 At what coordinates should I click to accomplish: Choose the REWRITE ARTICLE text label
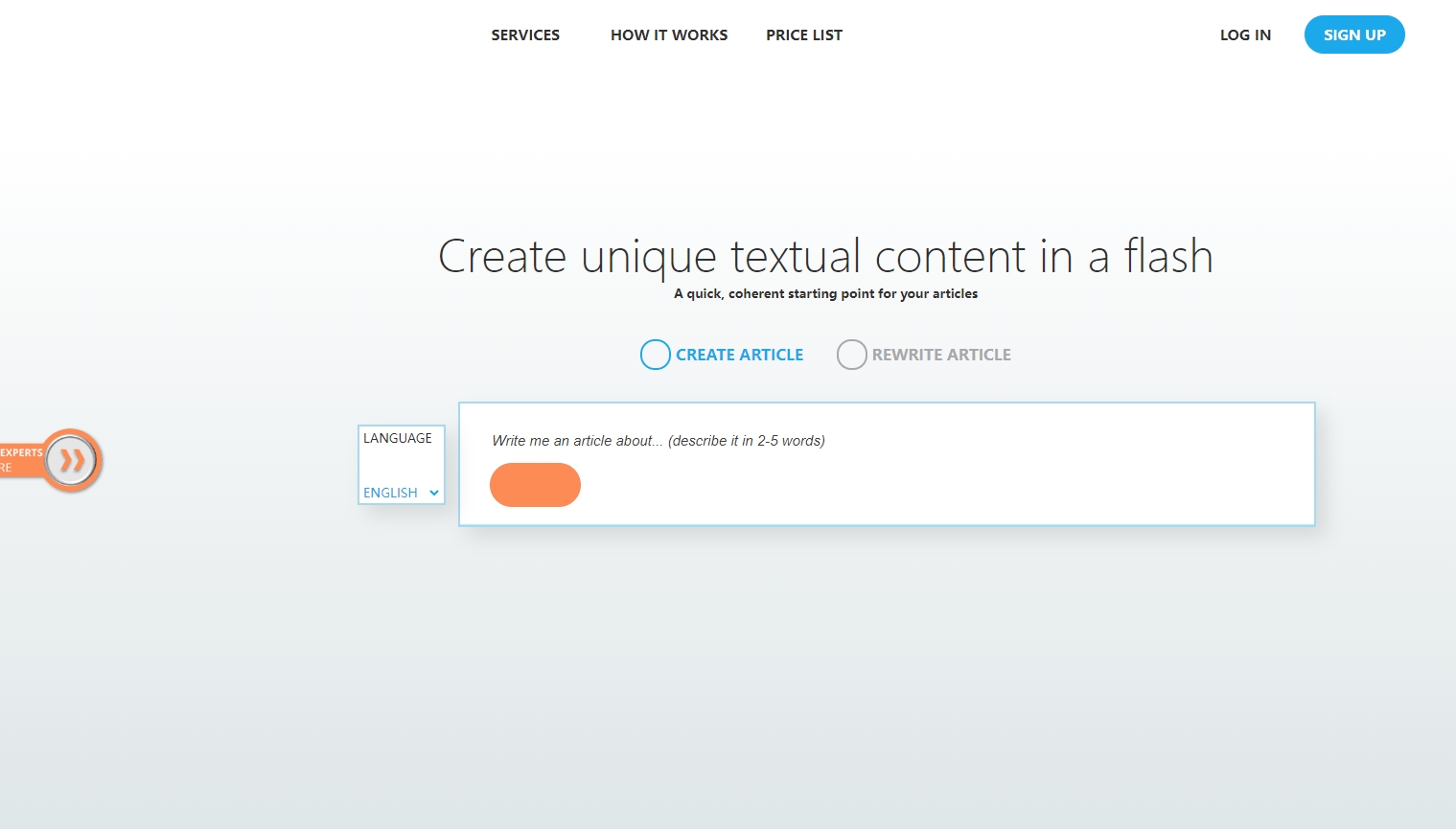(940, 355)
